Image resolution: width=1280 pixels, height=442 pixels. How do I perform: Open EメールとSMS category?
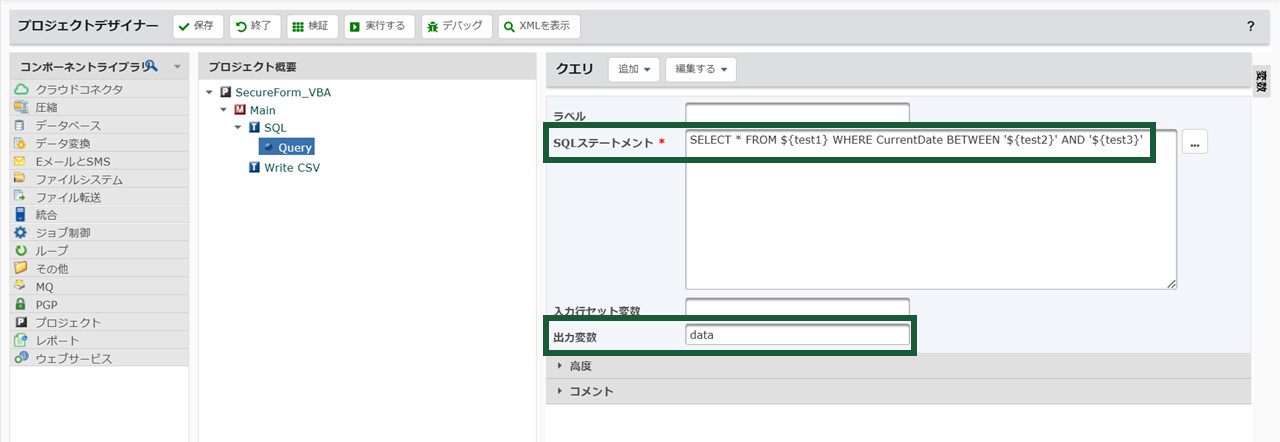pos(99,161)
